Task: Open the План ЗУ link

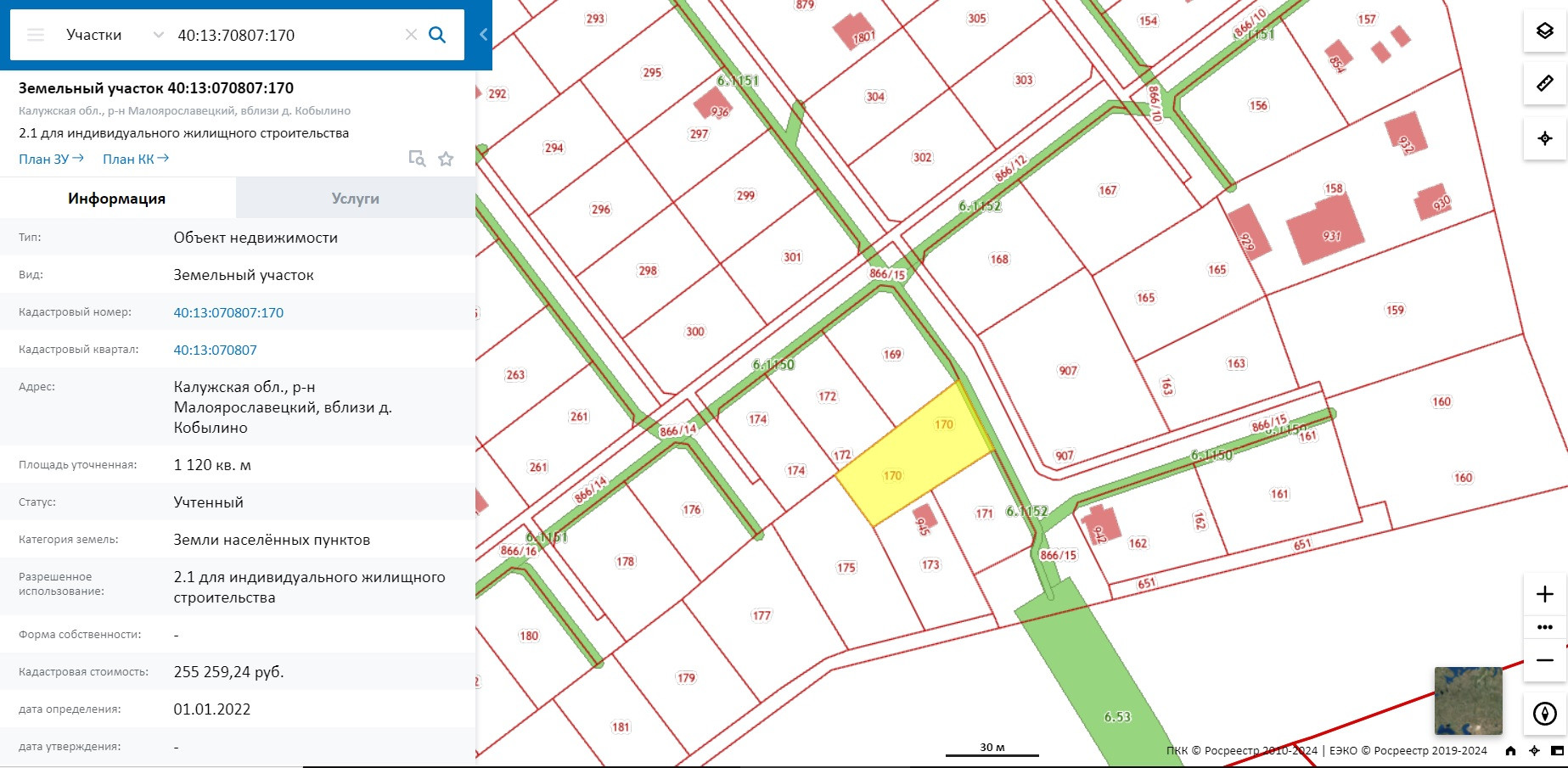Action: (x=51, y=159)
